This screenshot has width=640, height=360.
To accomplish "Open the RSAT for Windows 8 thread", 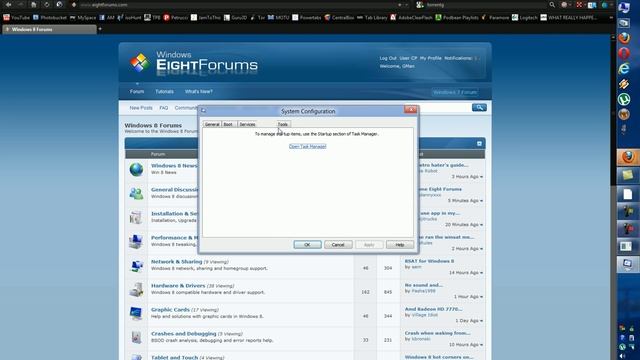I will click(429, 261).
